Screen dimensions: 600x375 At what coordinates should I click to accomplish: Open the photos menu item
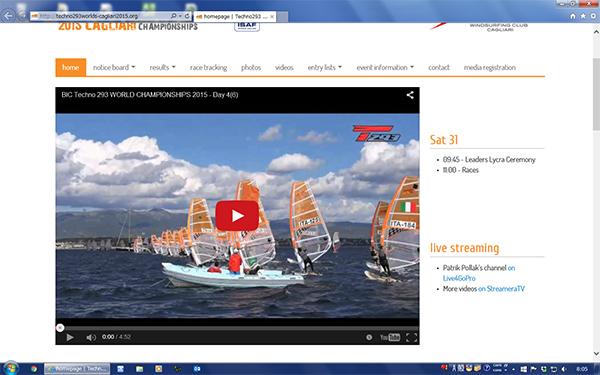coord(251,67)
